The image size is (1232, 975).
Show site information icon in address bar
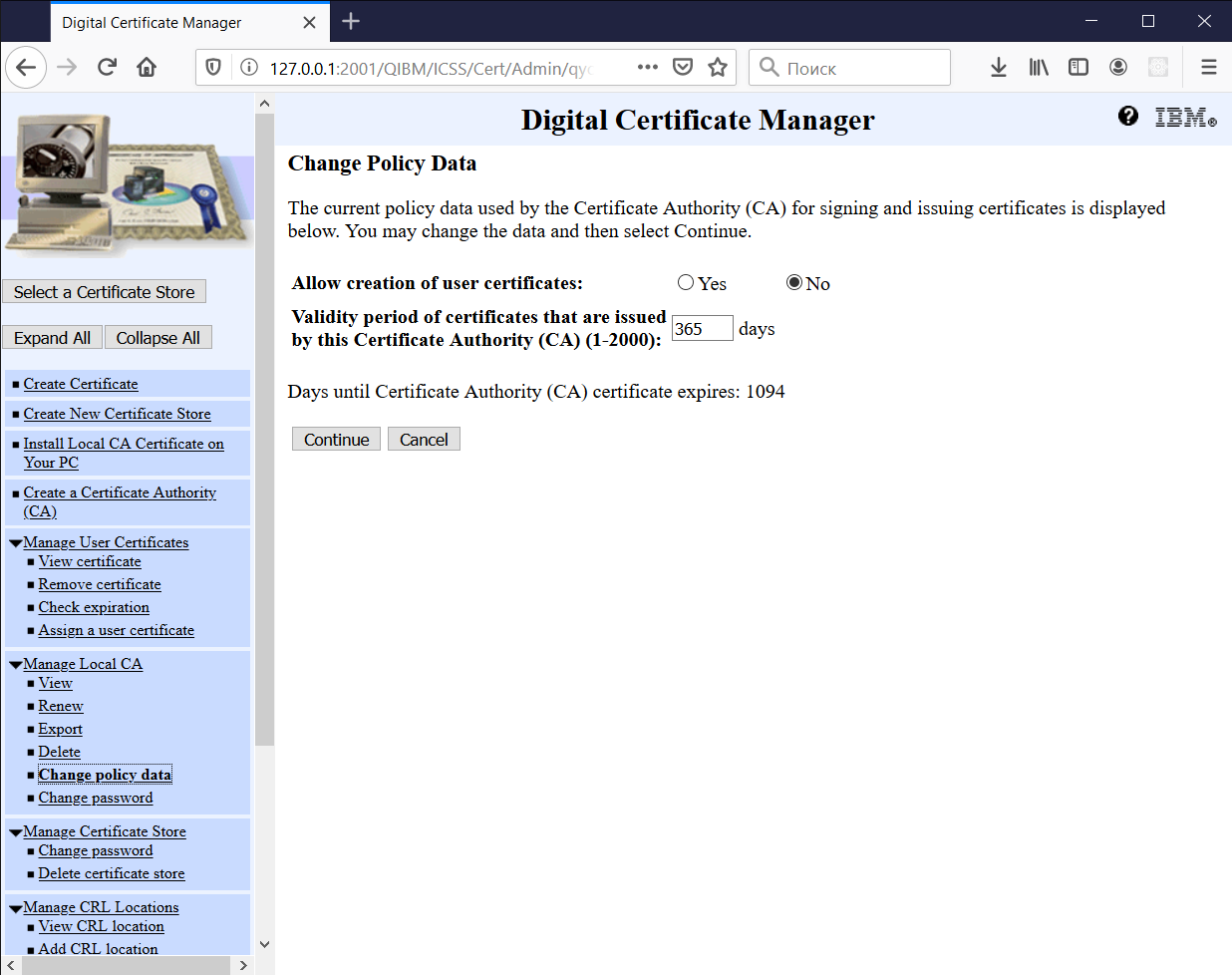point(249,68)
